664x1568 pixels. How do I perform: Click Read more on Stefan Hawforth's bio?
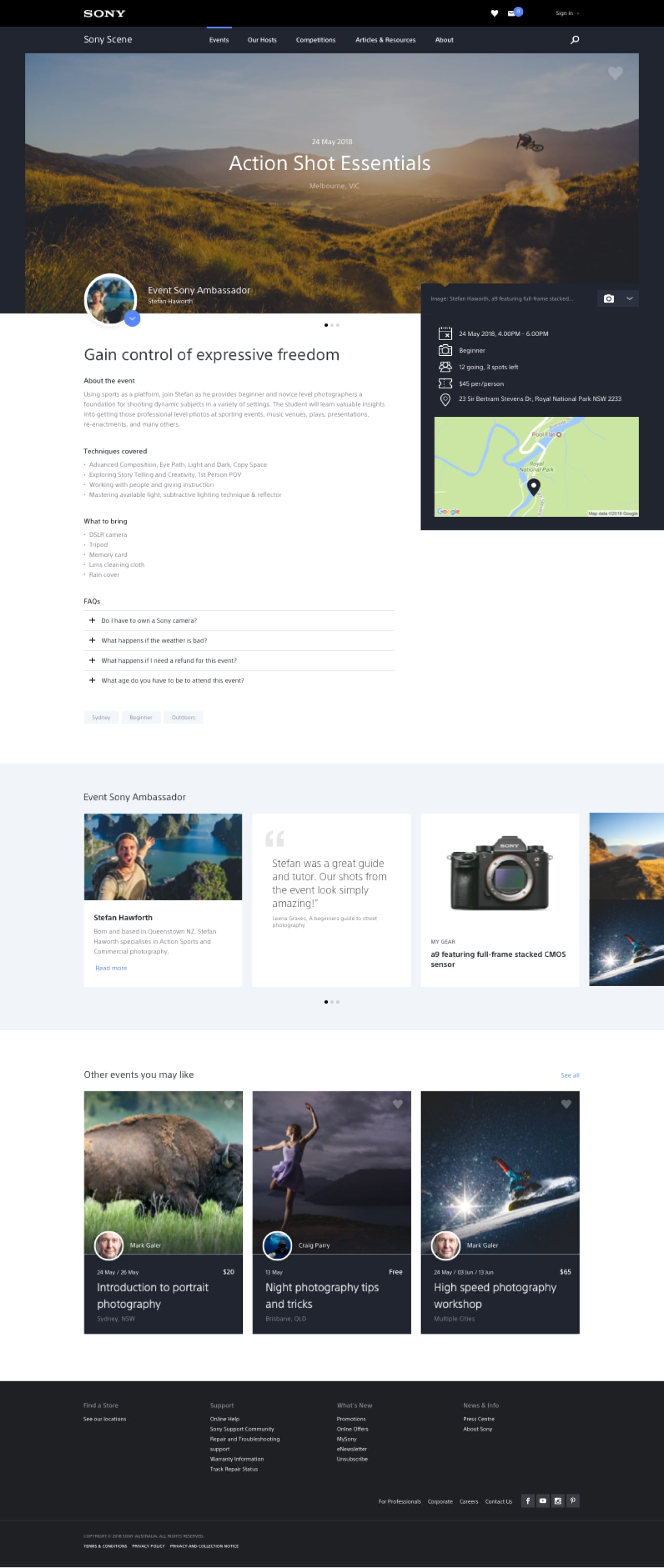pyautogui.click(x=111, y=969)
